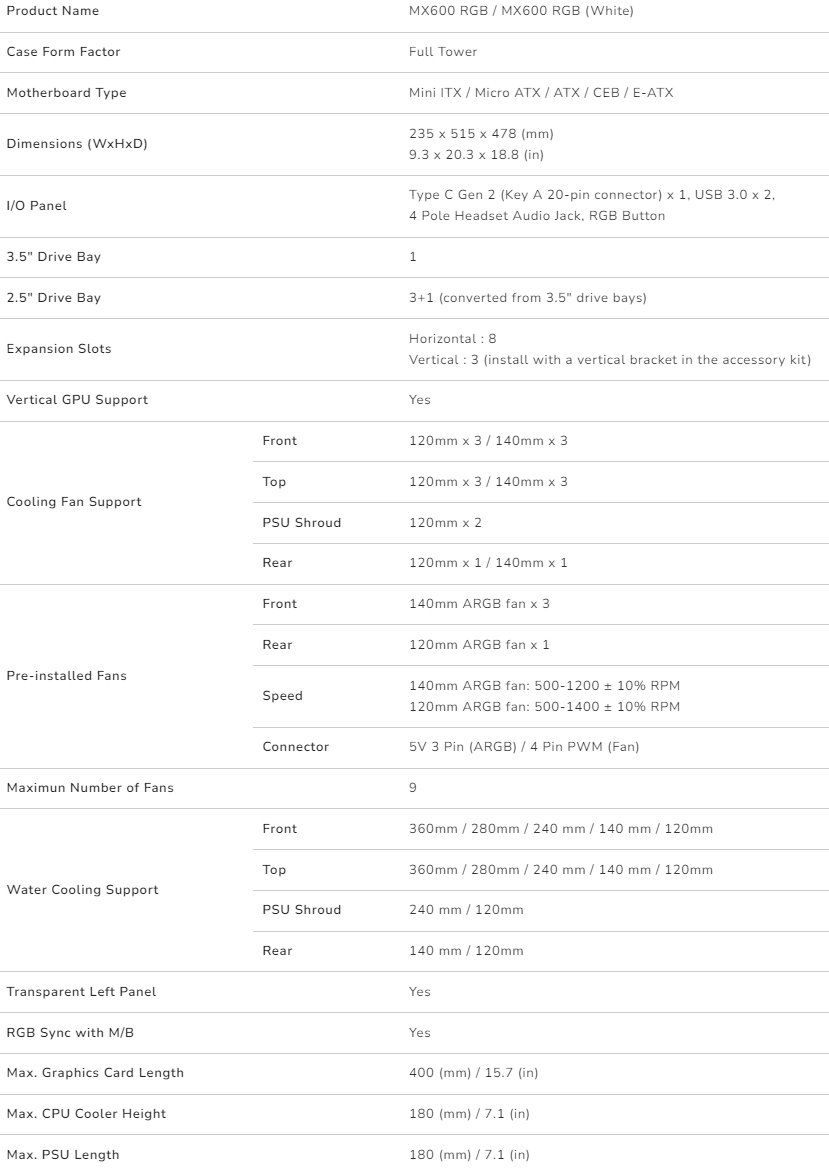Screen dimensions: 829x1172
Task: Select the 240 mm / 120mm PSU Shroud value
Action: [466, 910]
